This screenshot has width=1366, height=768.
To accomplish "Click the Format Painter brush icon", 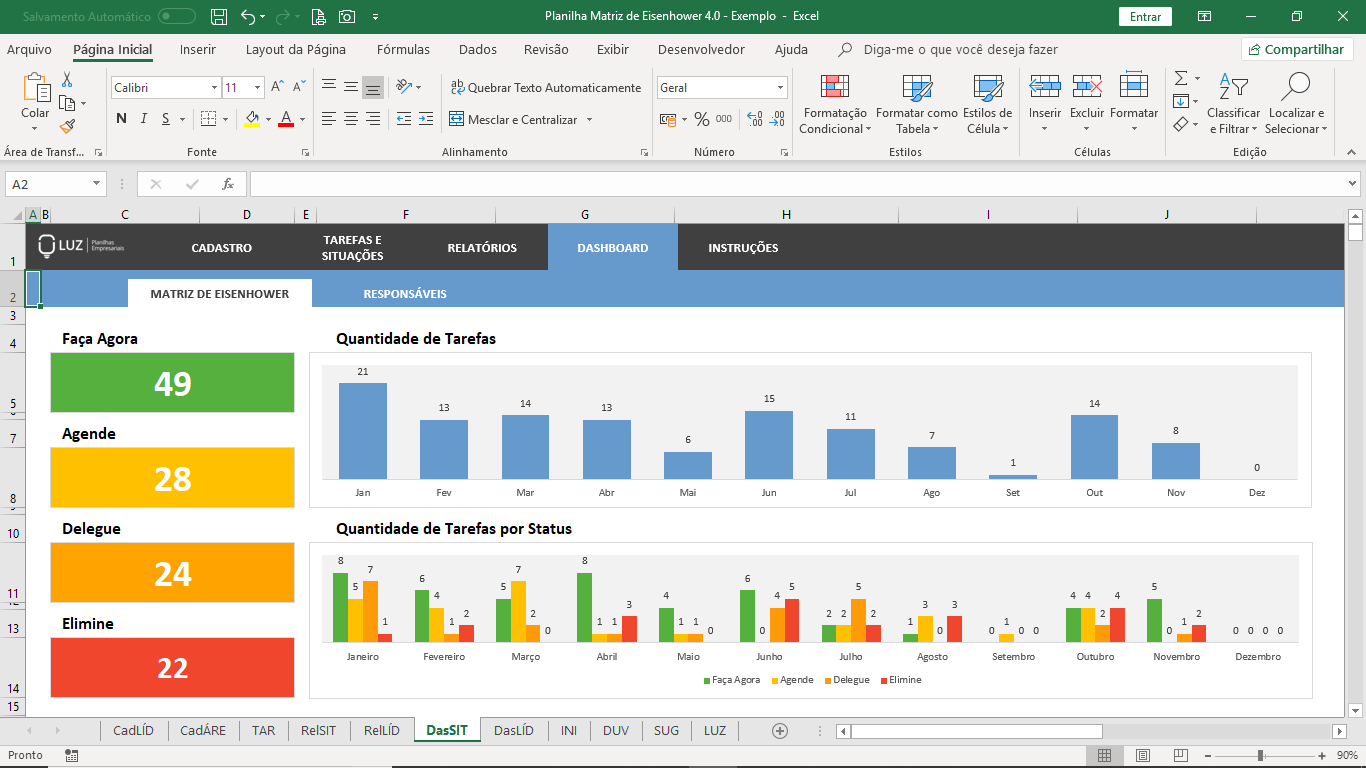I will [x=67, y=127].
